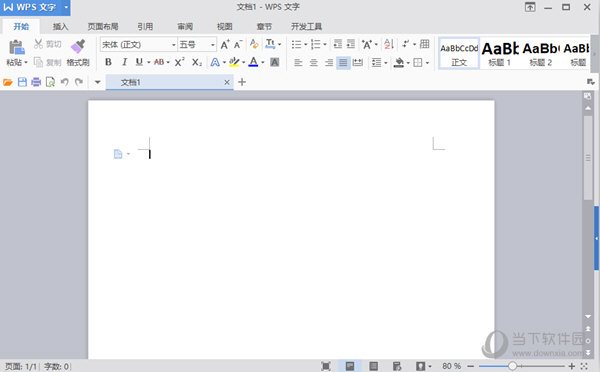Select the Format Painter brush icon
600x372 pixels.
(78, 46)
